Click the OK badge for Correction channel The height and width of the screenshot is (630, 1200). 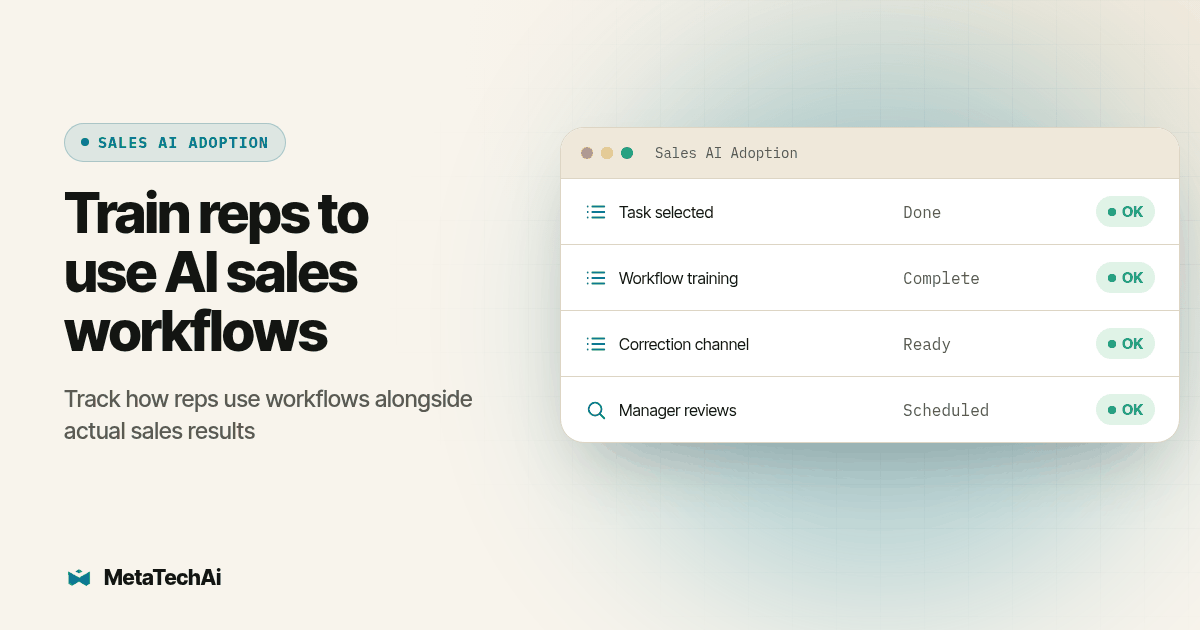[1125, 344]
